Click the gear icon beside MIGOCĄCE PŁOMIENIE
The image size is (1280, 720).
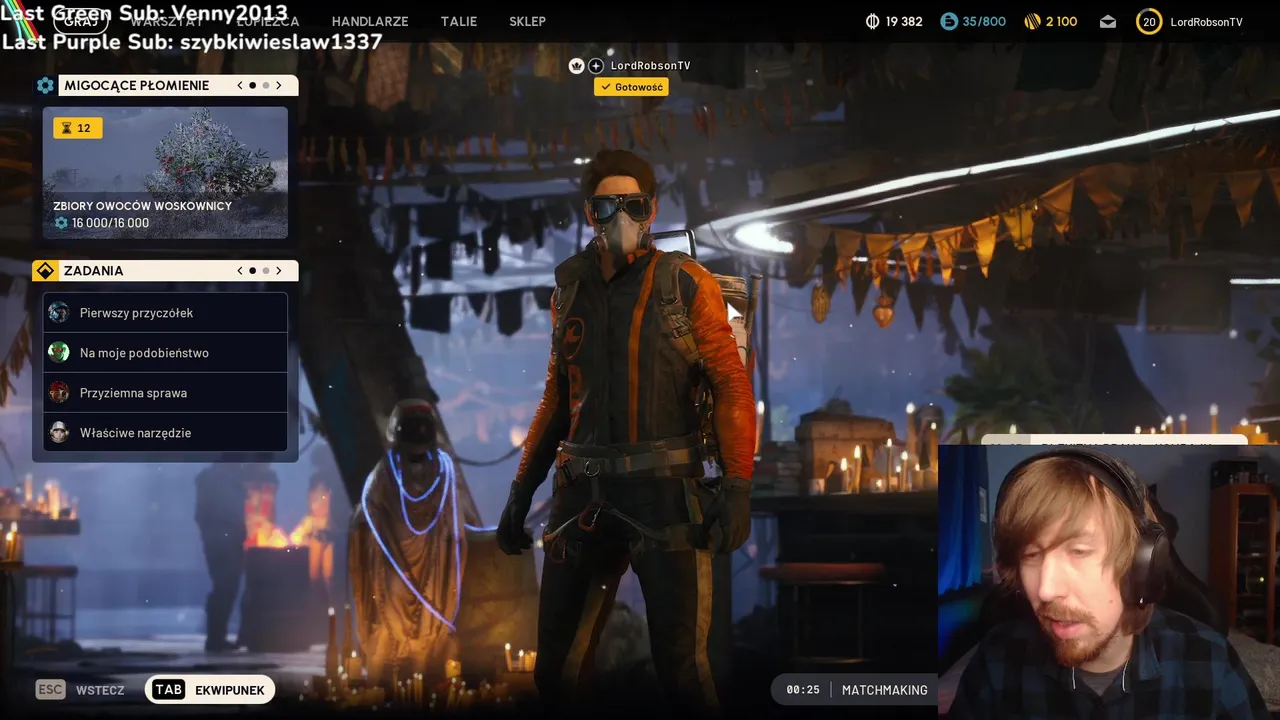pyautogui.click(x=45, y=86)
